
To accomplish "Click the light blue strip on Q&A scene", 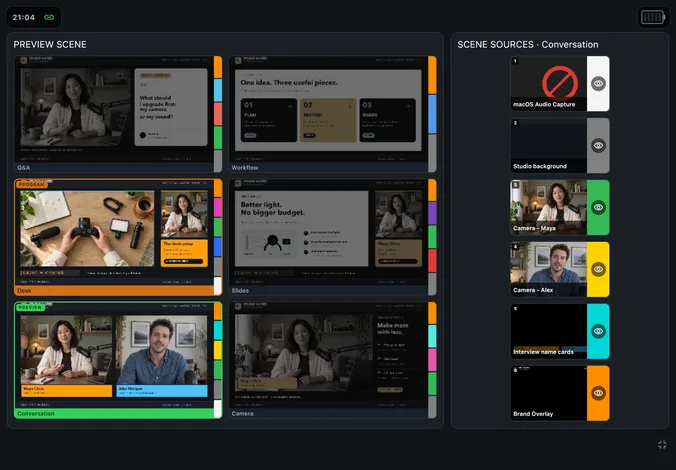I will [x=218, y=90].
